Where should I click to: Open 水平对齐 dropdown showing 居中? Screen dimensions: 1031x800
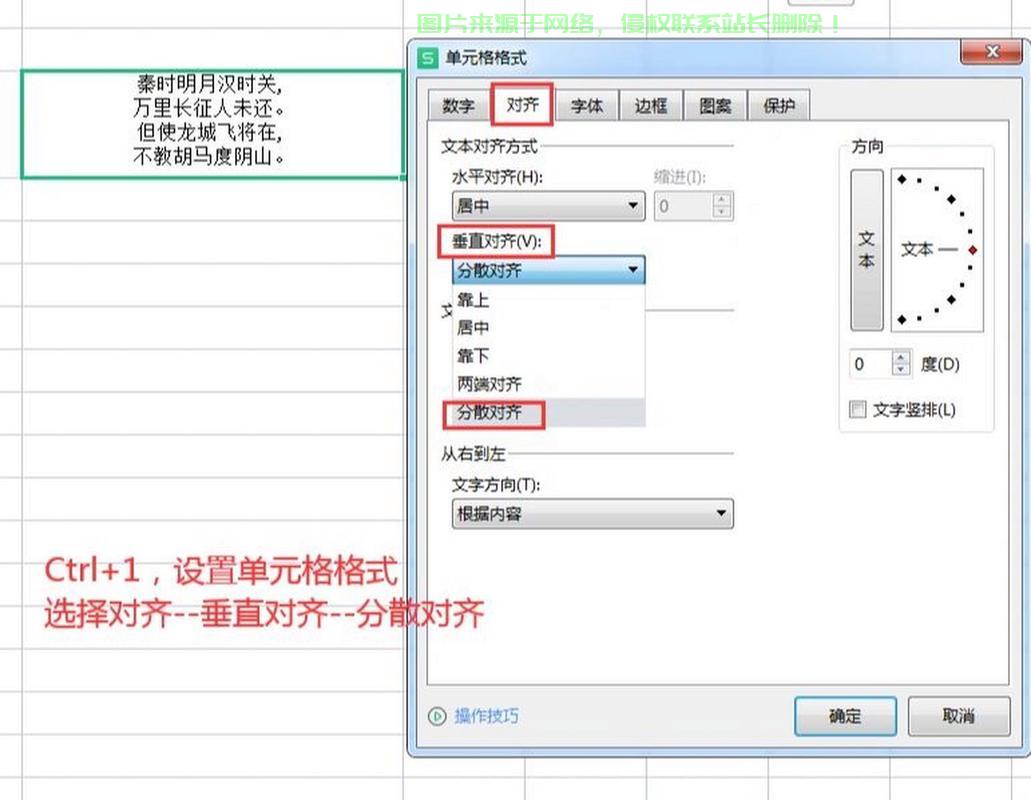pyautogui.click(x=548, y=206)
